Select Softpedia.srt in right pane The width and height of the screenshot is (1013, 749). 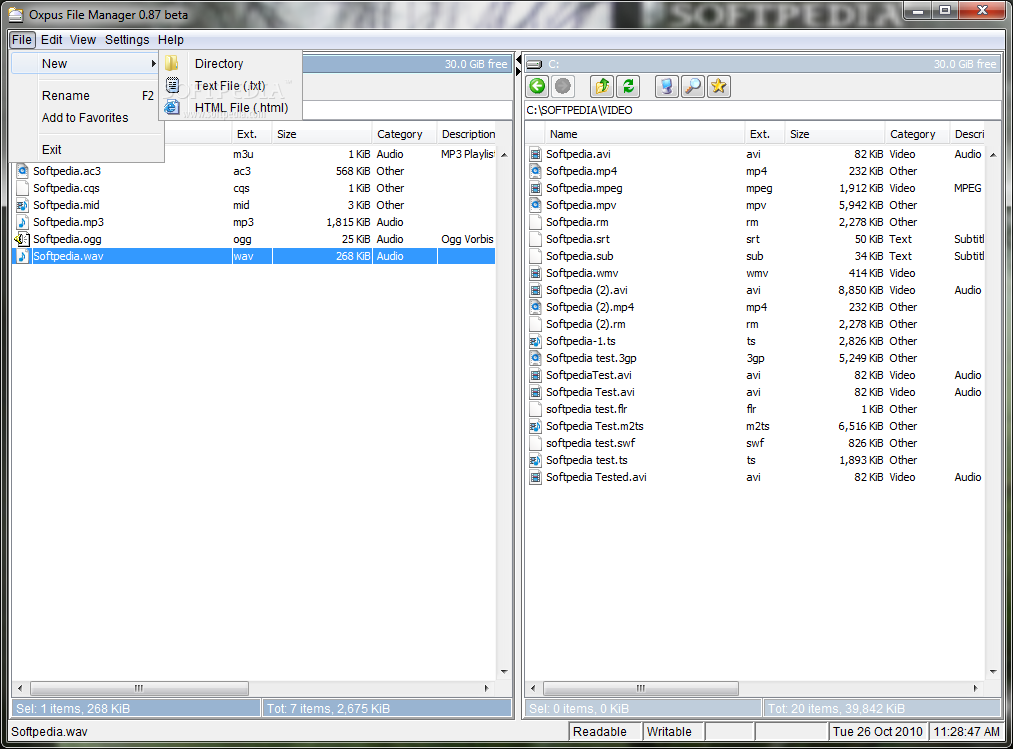pyautogui.click(x=578, y=239)
